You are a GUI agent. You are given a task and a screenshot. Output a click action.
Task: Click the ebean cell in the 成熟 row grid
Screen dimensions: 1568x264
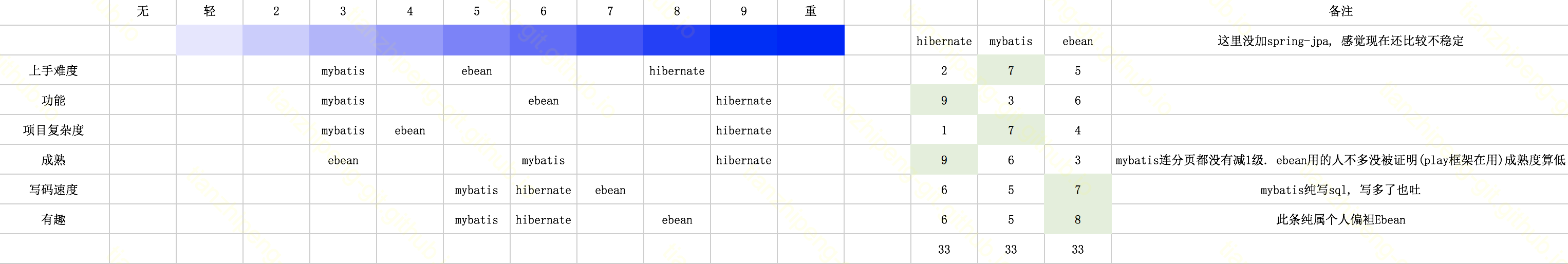(343, 161)
